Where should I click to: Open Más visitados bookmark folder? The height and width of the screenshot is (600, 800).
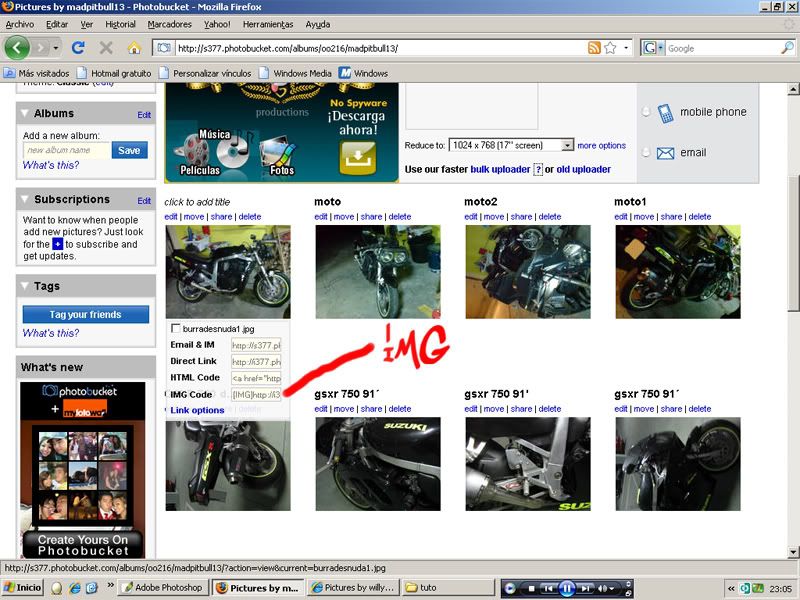pyautogui.click(x=36, y=73)
